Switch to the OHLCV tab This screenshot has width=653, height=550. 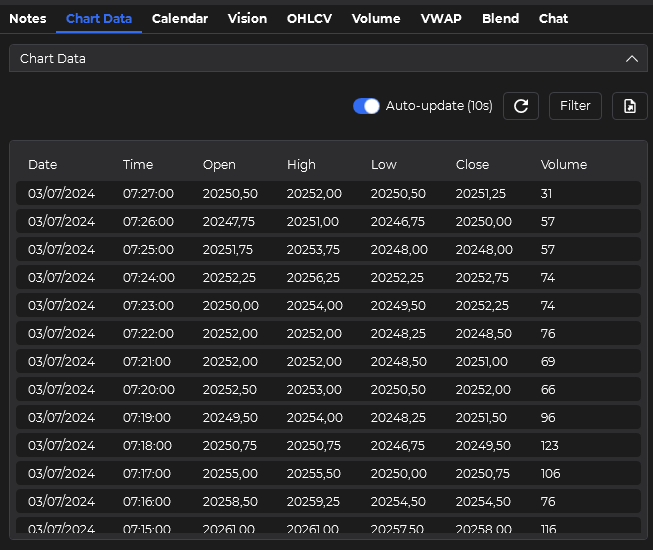(309, 18)
